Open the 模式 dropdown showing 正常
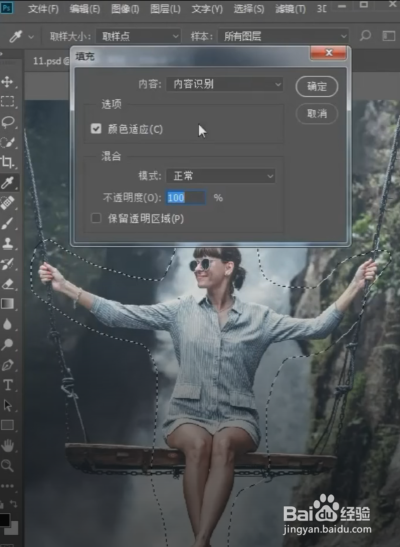This screenshot has height=547, width=400. click(x=221, y=176)
